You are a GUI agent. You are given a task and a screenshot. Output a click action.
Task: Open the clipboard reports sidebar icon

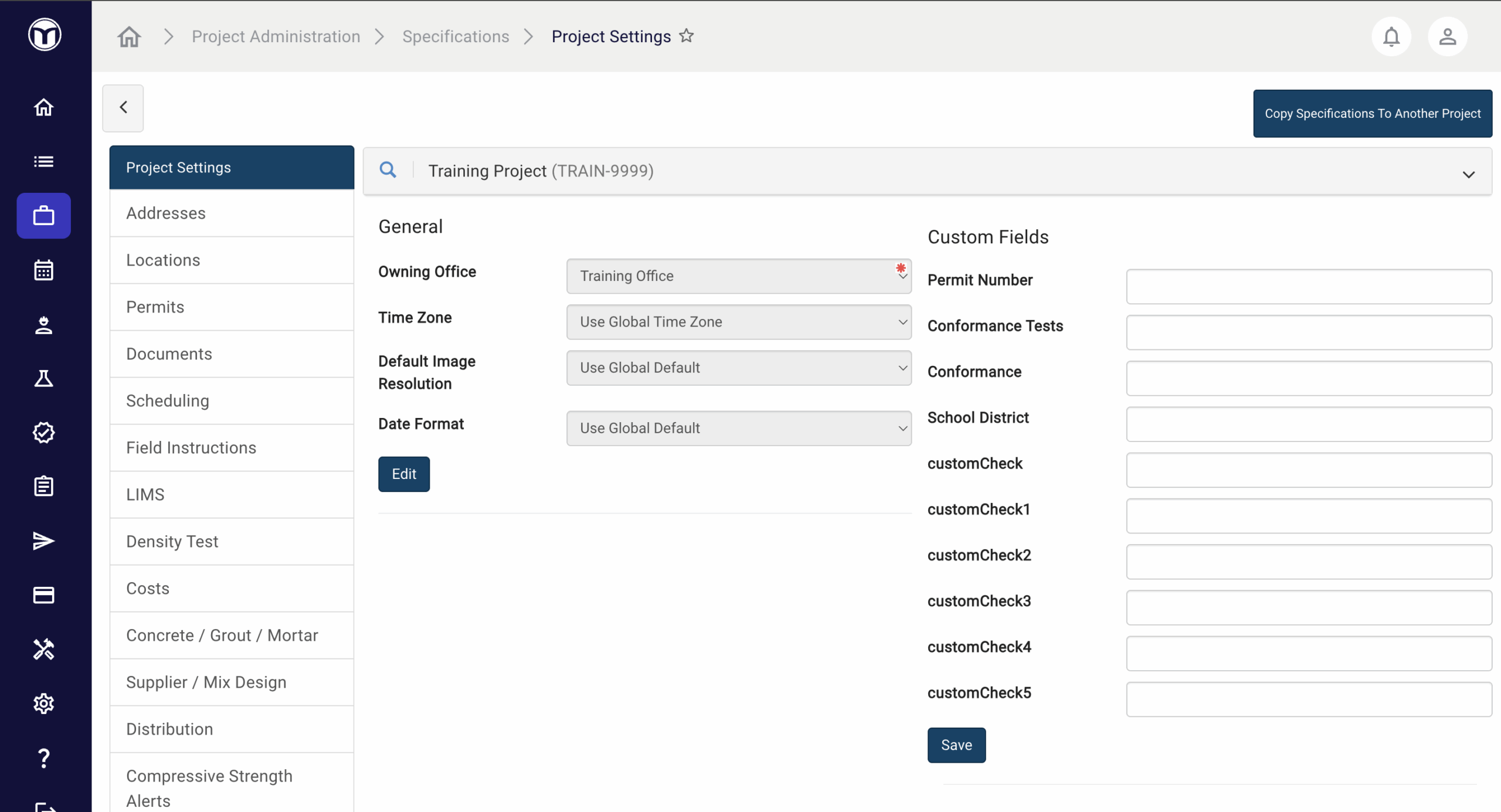pos(43,487)
